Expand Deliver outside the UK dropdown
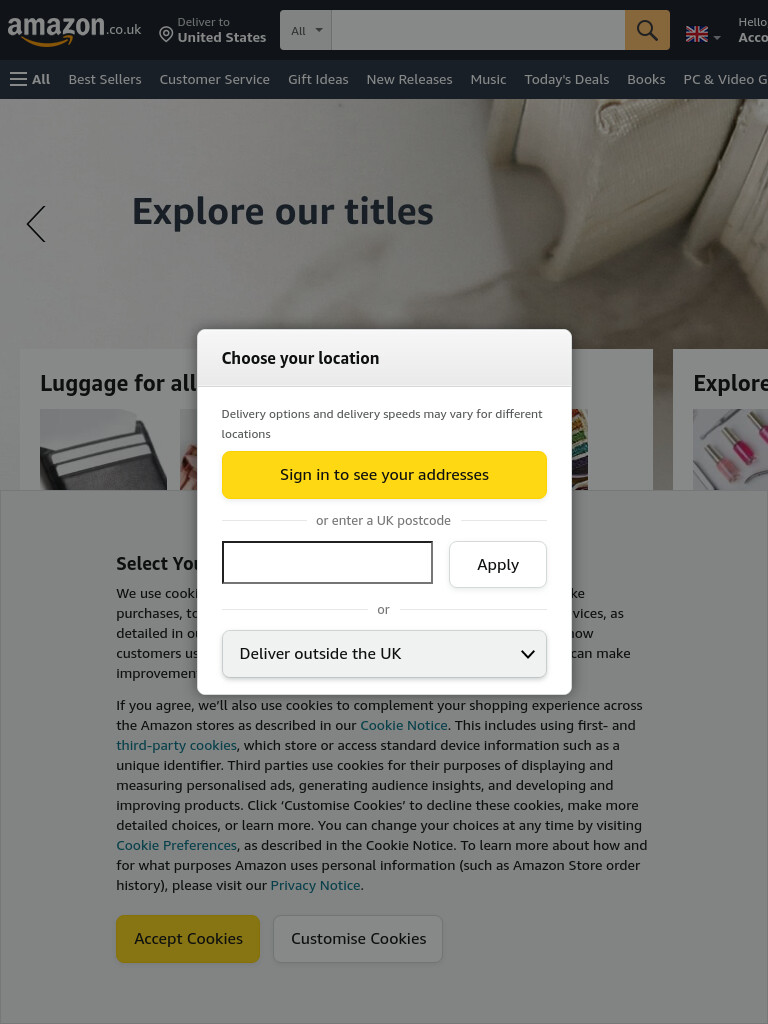Viewport: 768px width, 1024px height. 384,654
